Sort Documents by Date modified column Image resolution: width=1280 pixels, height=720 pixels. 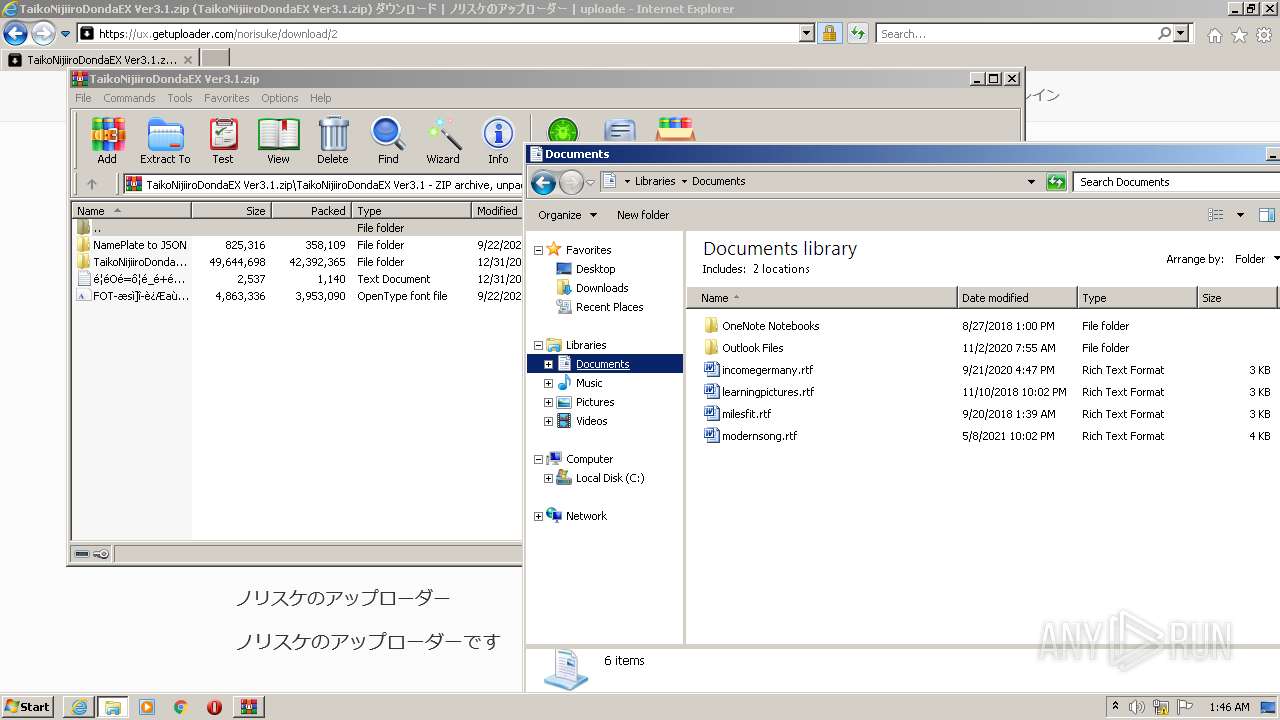1017,298
